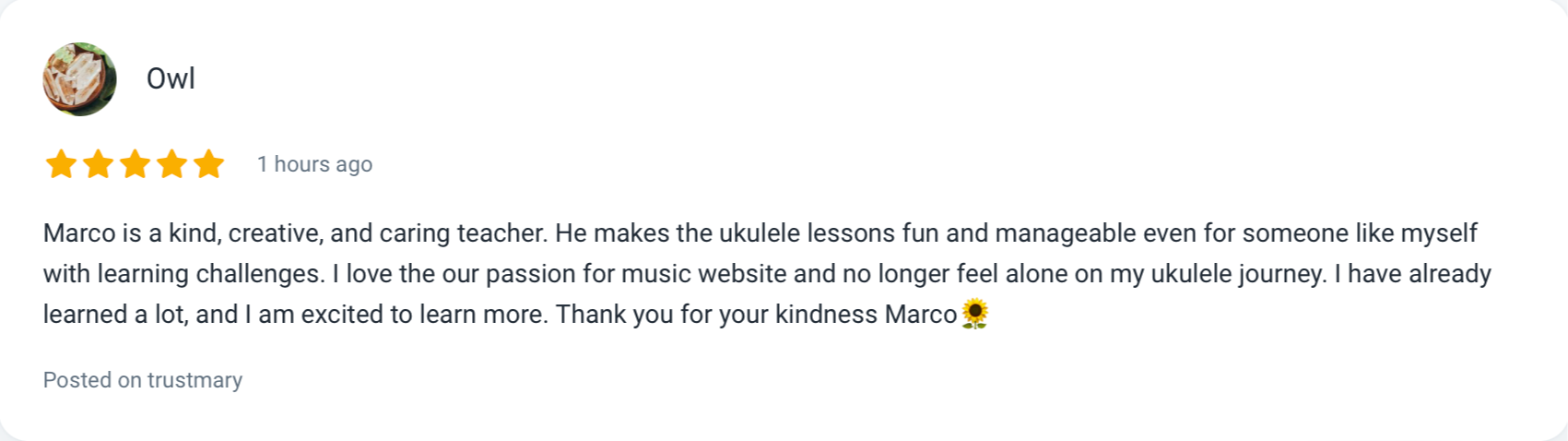Click the '1 hours ago' timestamp
Image resolution: width=1568 pixels, height=441 pixels.
tap(314, 164)
